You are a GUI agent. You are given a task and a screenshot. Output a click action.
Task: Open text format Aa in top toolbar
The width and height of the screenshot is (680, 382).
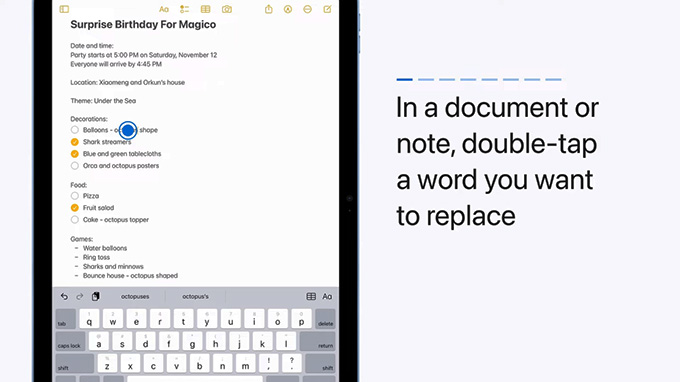tap(163, 9)
